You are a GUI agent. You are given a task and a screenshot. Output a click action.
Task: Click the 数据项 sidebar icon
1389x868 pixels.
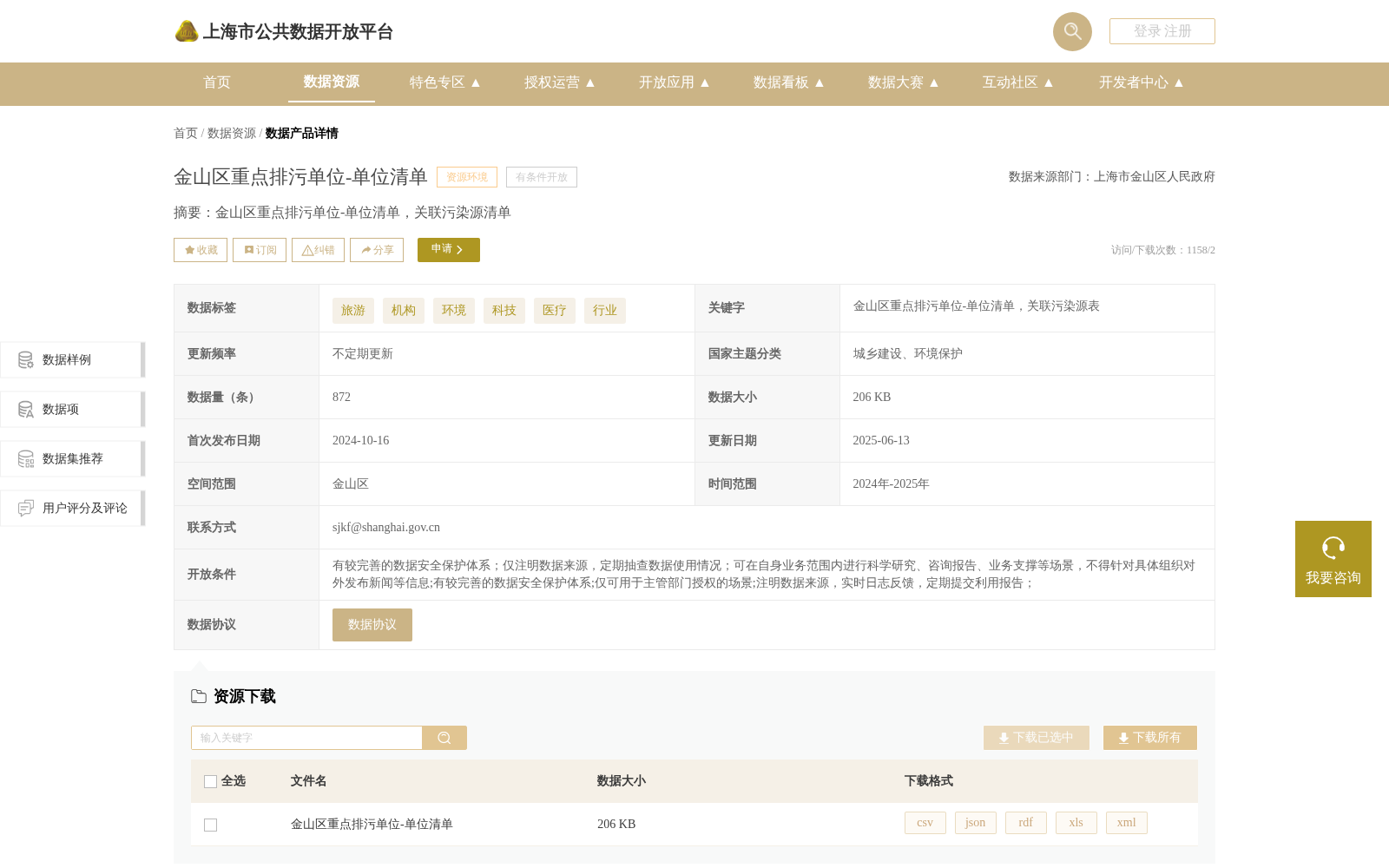[26, 409]
